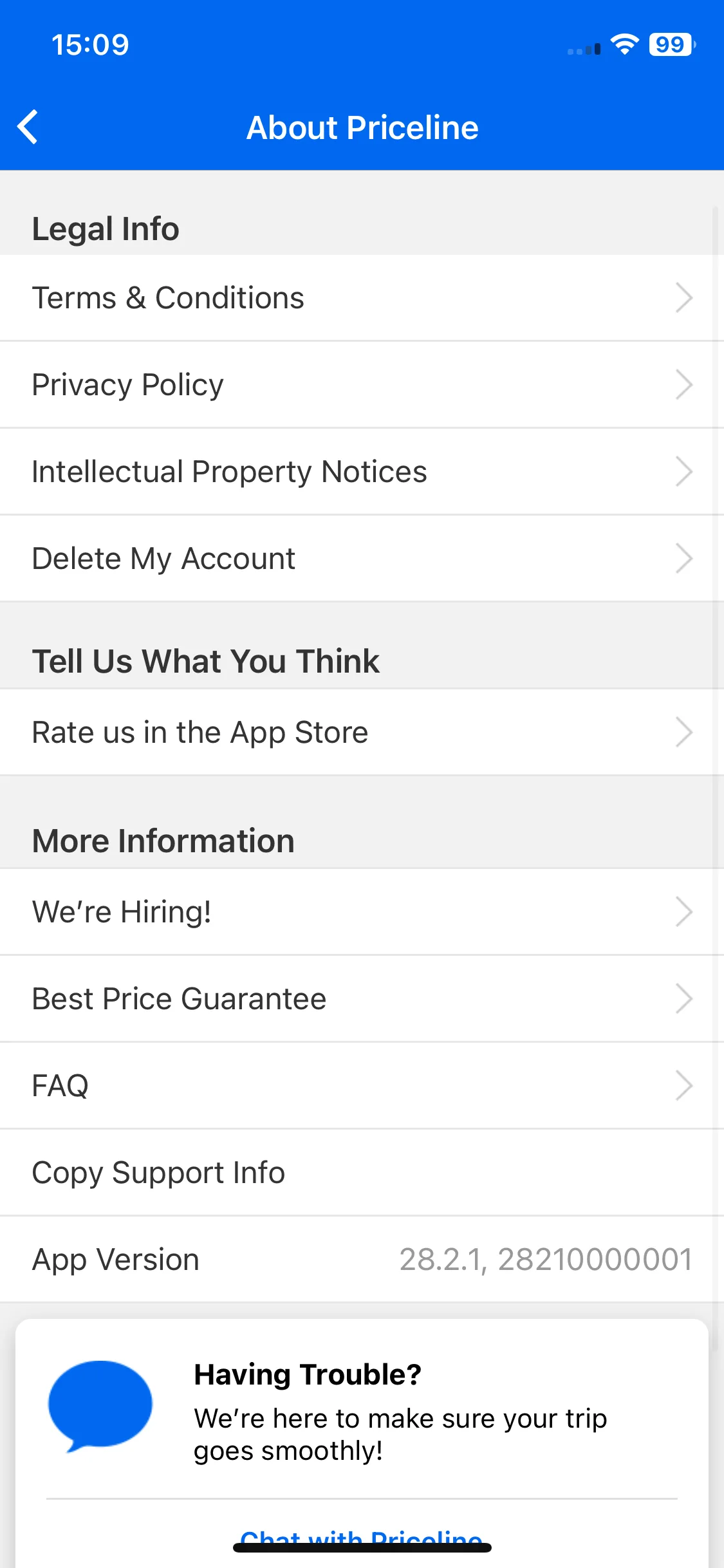Tap chevron beside Privacy Policy
Screen dimensions: 724x1568
coord(683,385)
